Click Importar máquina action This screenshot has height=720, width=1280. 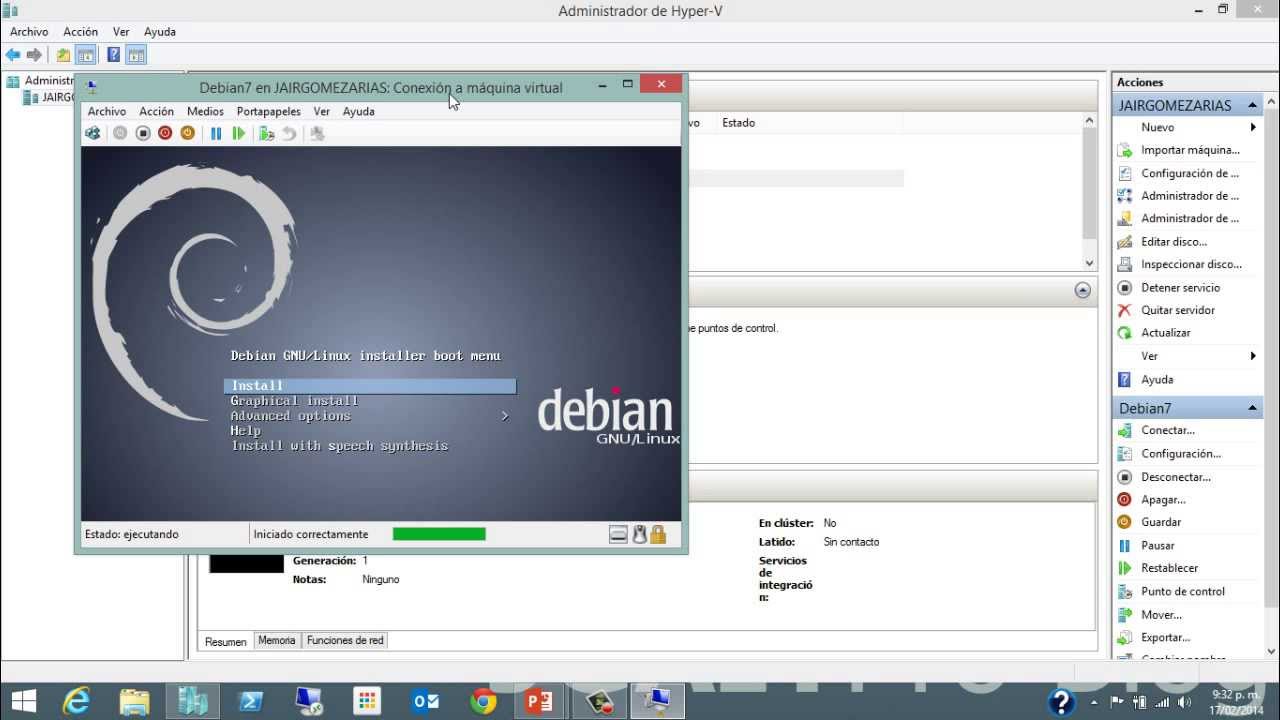tap(1190, 150)
